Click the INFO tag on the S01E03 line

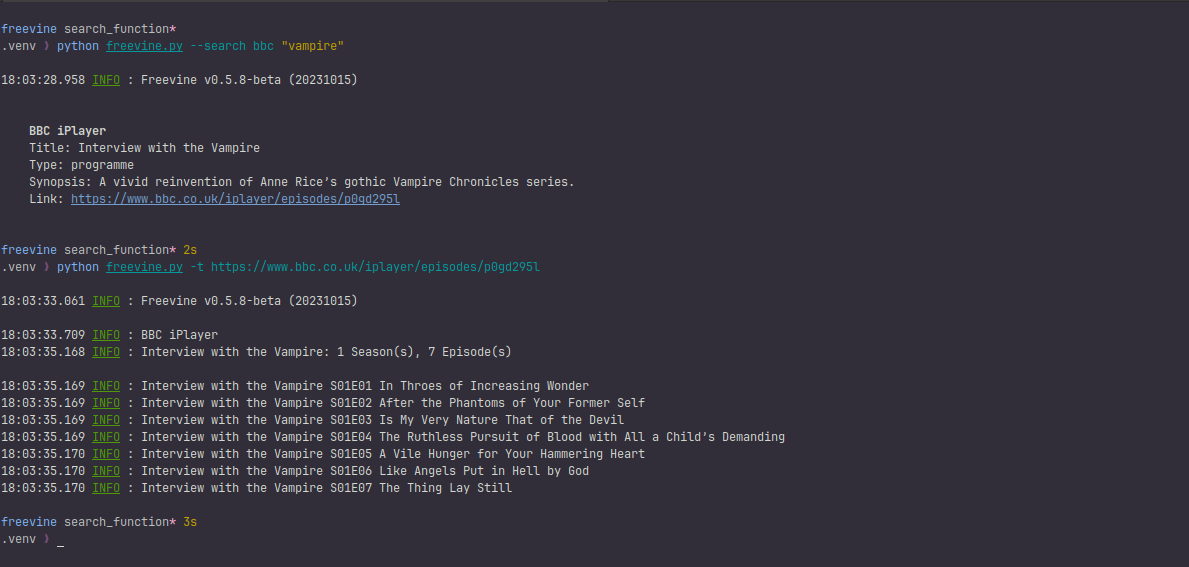click(x=105, y=420)
